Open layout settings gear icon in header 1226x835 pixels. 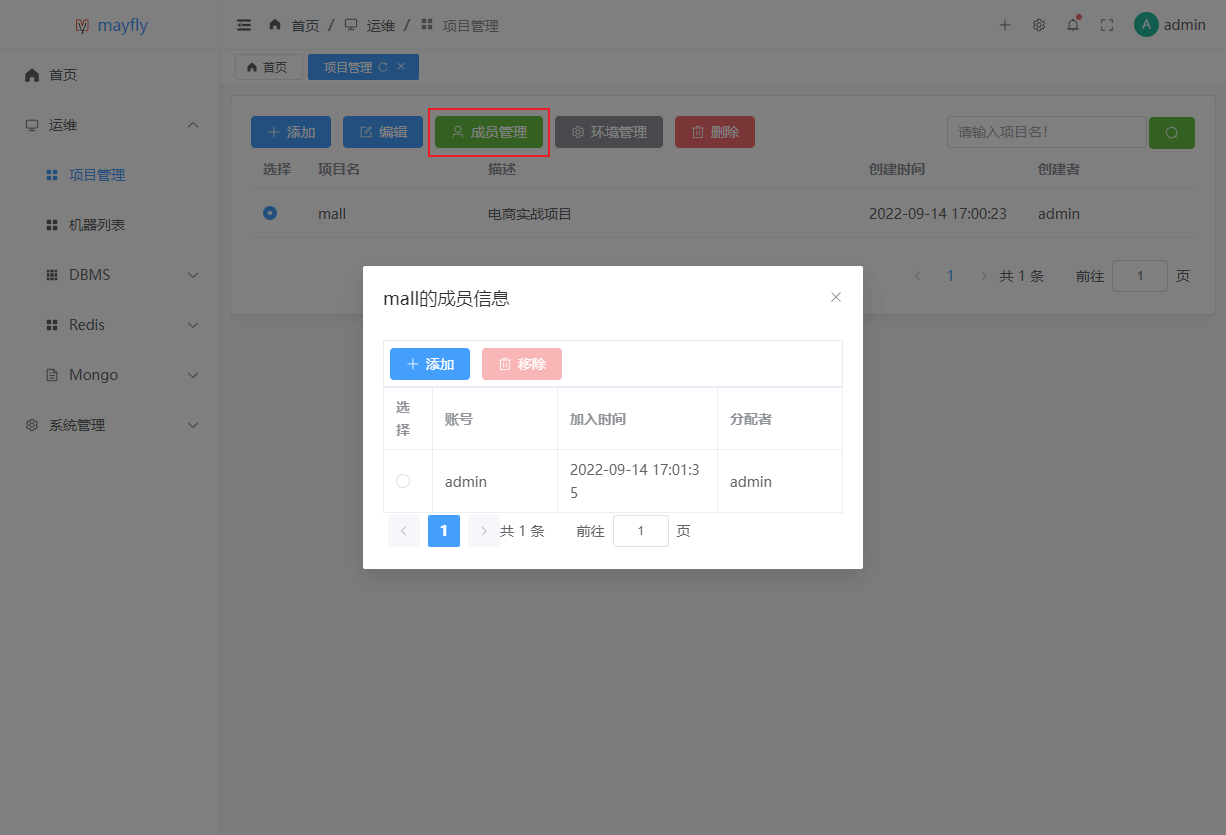point(1039,25)
